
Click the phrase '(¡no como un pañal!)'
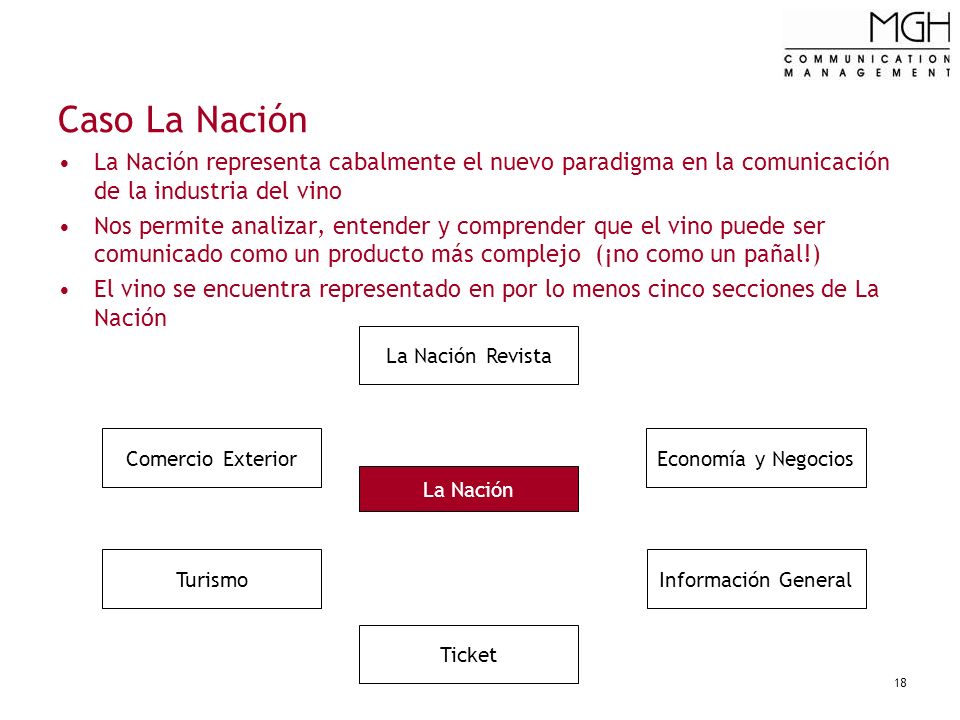coord(708,253)
